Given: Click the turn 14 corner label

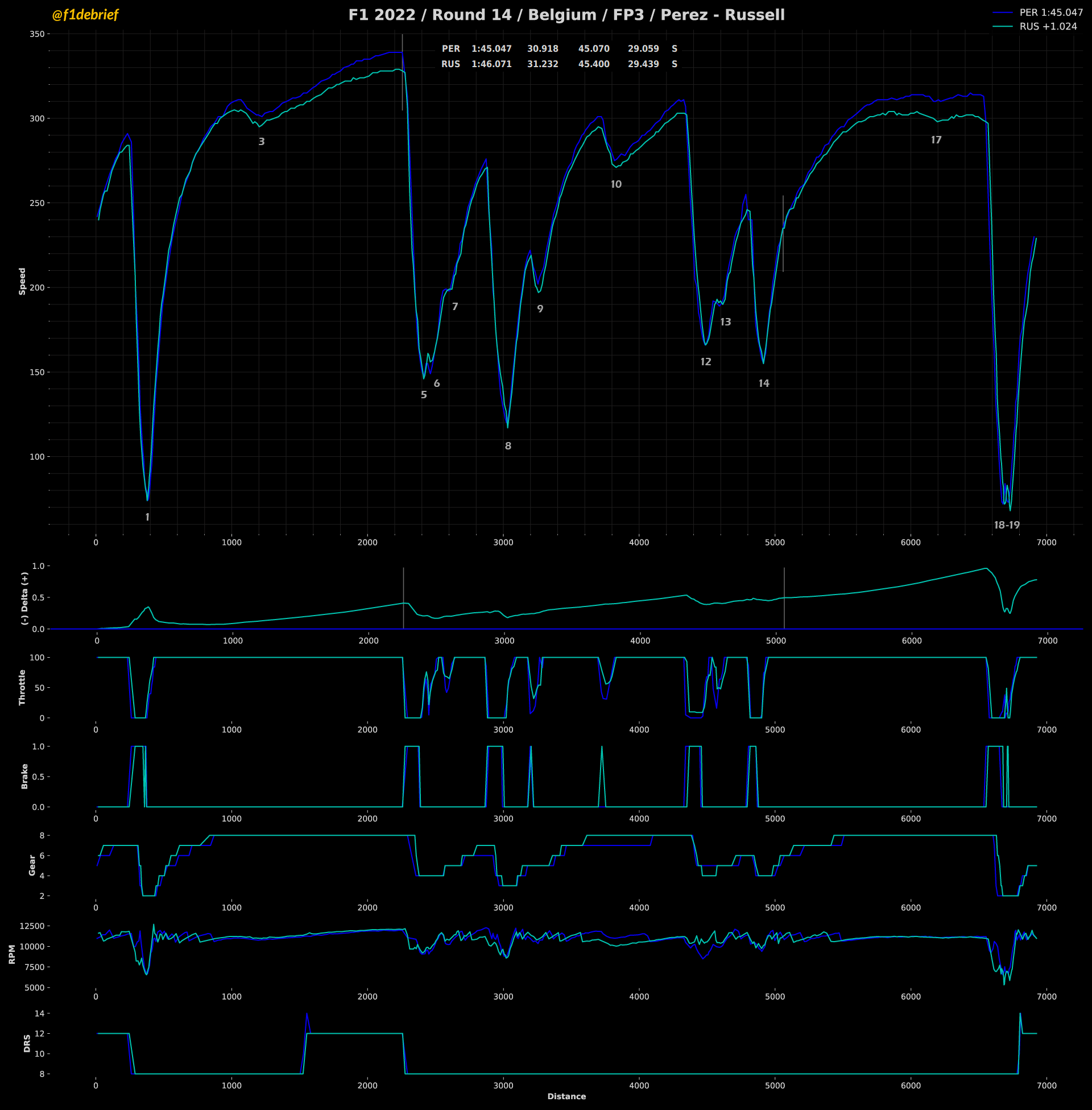Looking at the screenshot, I should click(764, 383).
